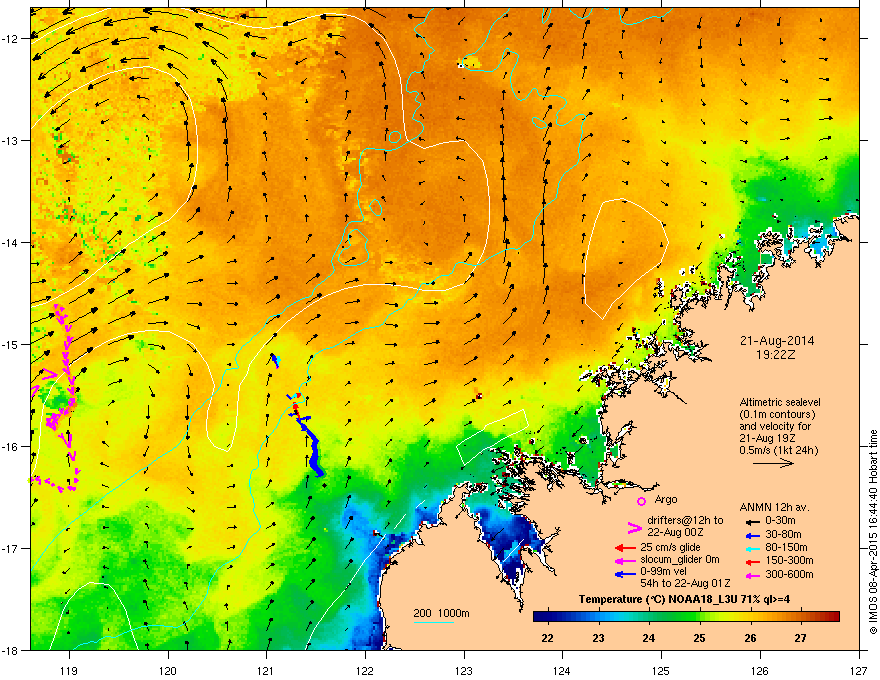
Task: Click the '127' longitude axis label
Action: pyautogui.click(x=859, y=670)
